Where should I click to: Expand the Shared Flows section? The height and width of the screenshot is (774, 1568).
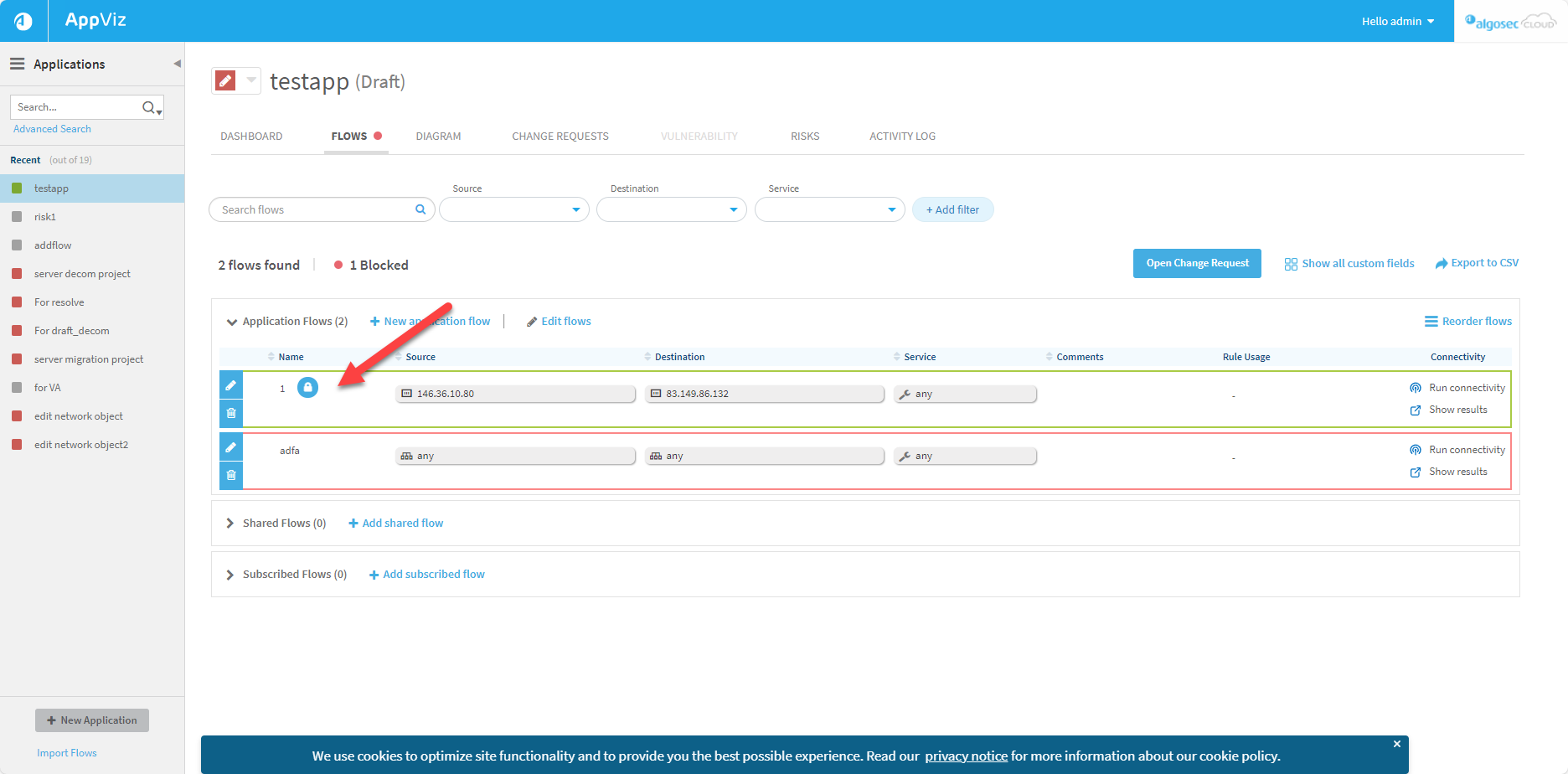click(x=230, y=524)
